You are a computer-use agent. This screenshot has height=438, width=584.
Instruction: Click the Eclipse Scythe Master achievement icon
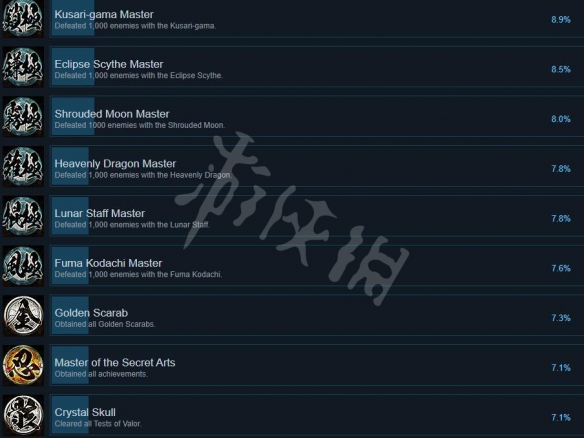(x=23, y=67)
